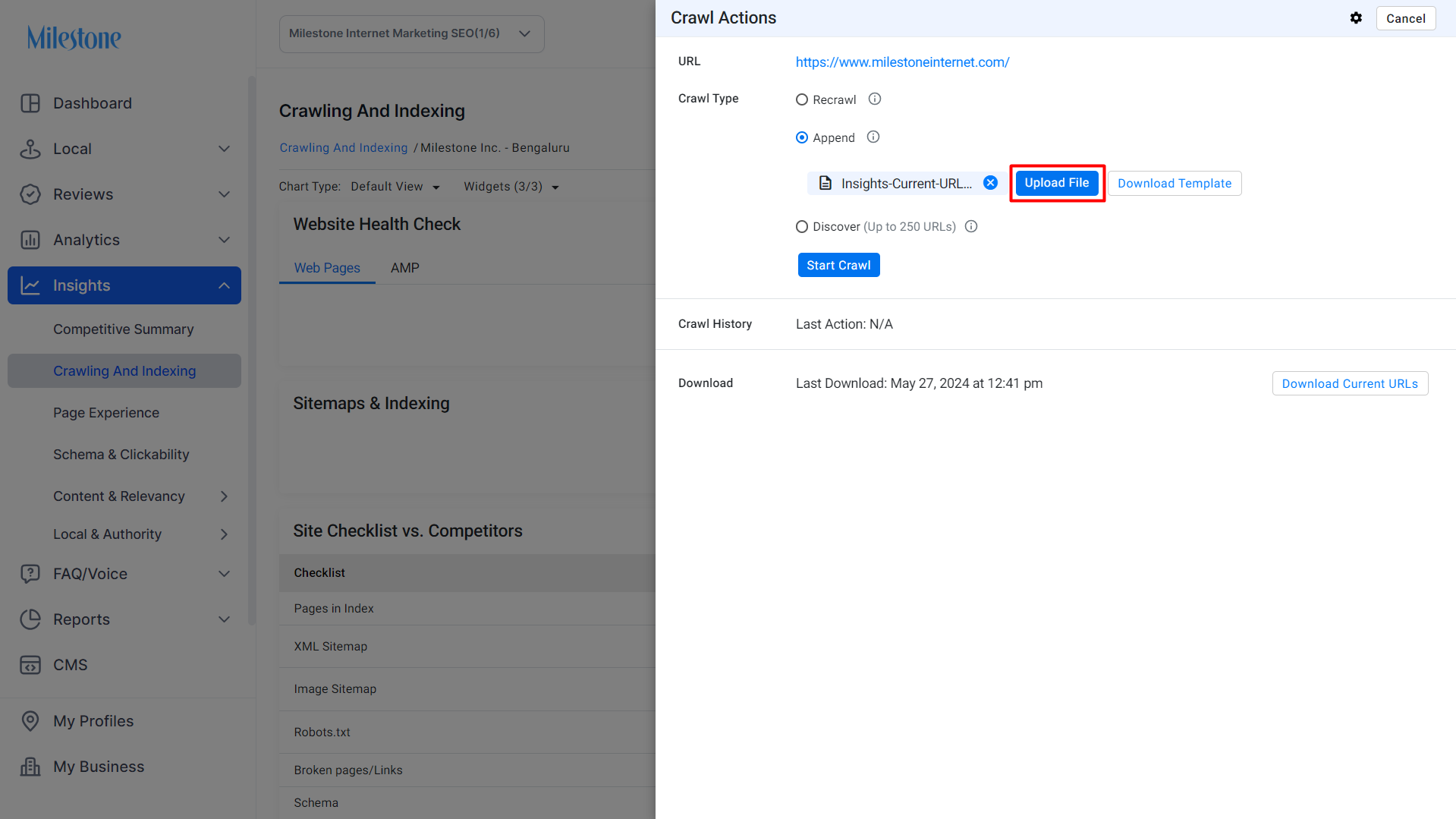Screen dimensions: 1456x819
Task: Open Page Experience in the sidebar
Action: [x=106, y=413]
